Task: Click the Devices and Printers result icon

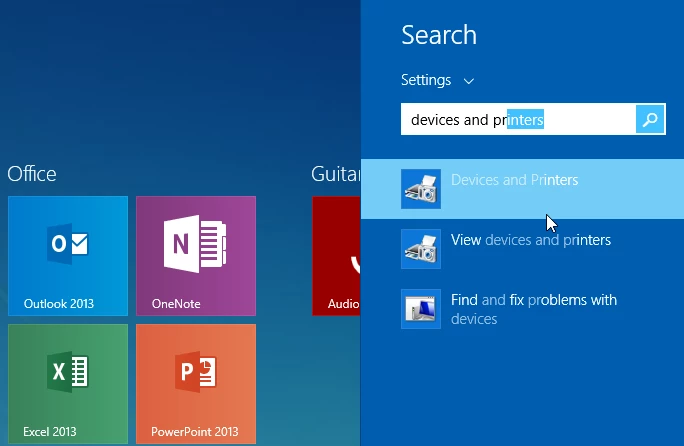Action: (421, 189)
